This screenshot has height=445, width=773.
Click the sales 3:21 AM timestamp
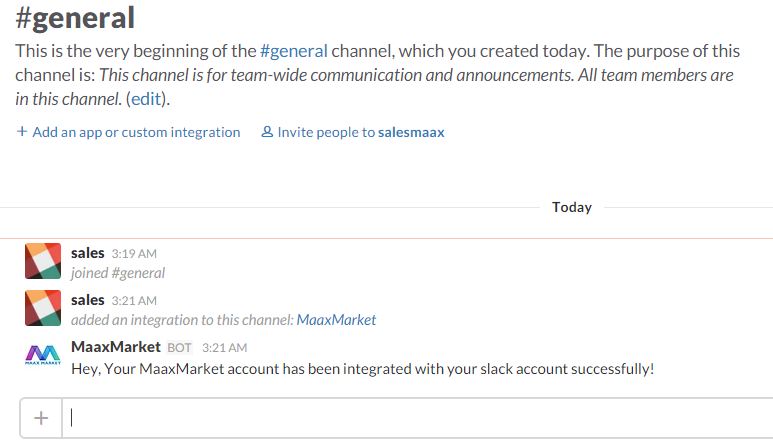click(x=134, y=301)
